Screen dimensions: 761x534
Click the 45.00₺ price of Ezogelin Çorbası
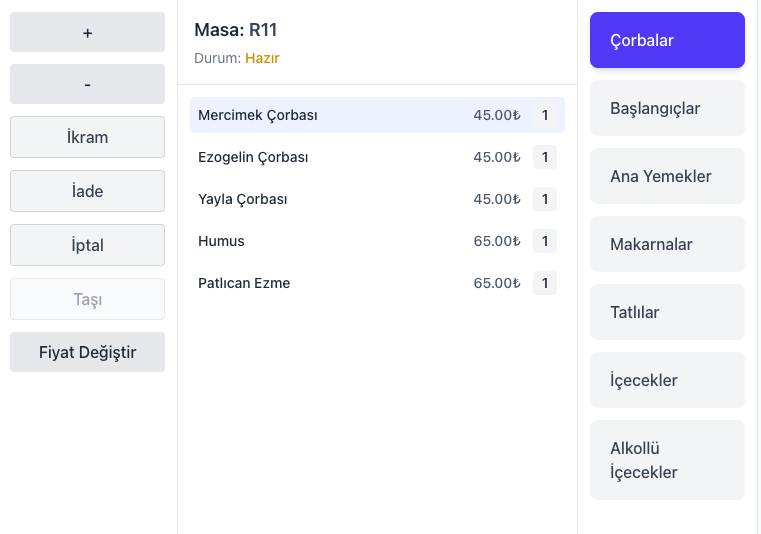point(497,157)
